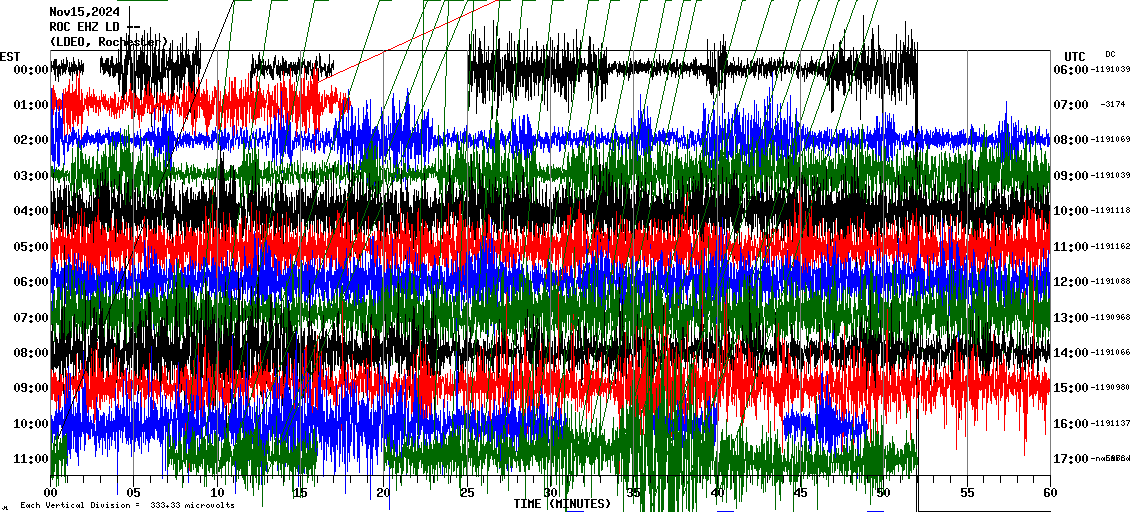Screen dimensions: 1130x519
Task: Click the -3174 DC offset value
Action: pos(1112,104)
